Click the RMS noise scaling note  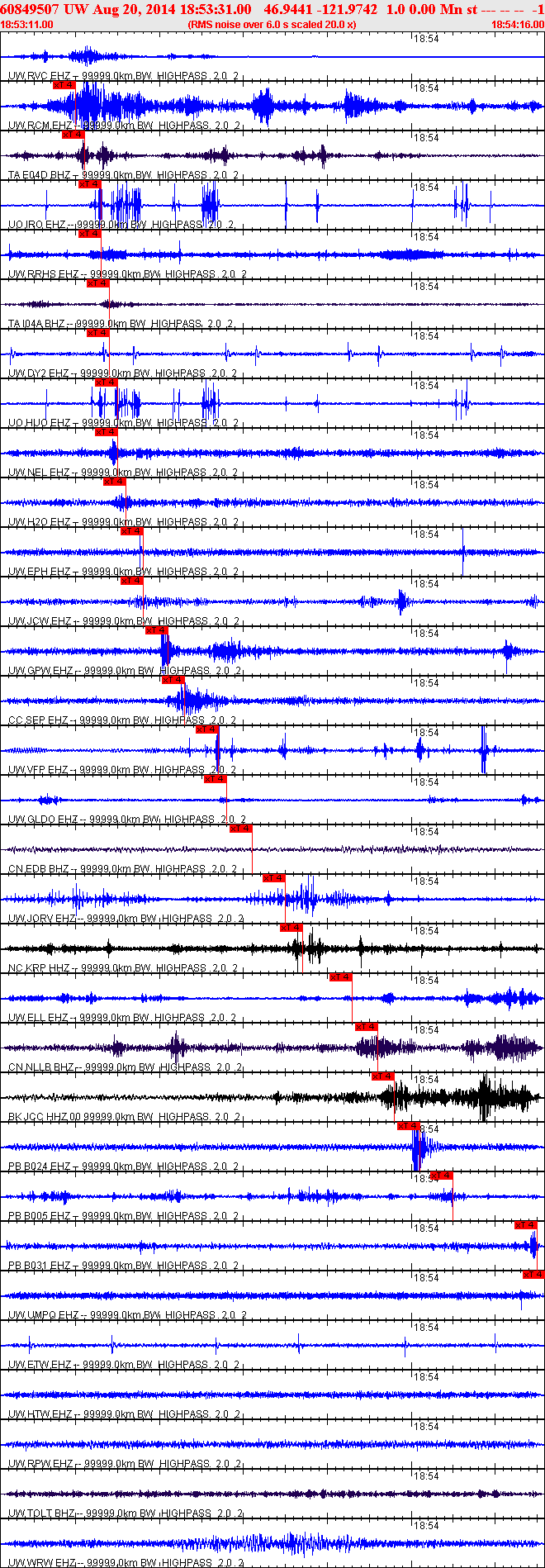(272, 25)
